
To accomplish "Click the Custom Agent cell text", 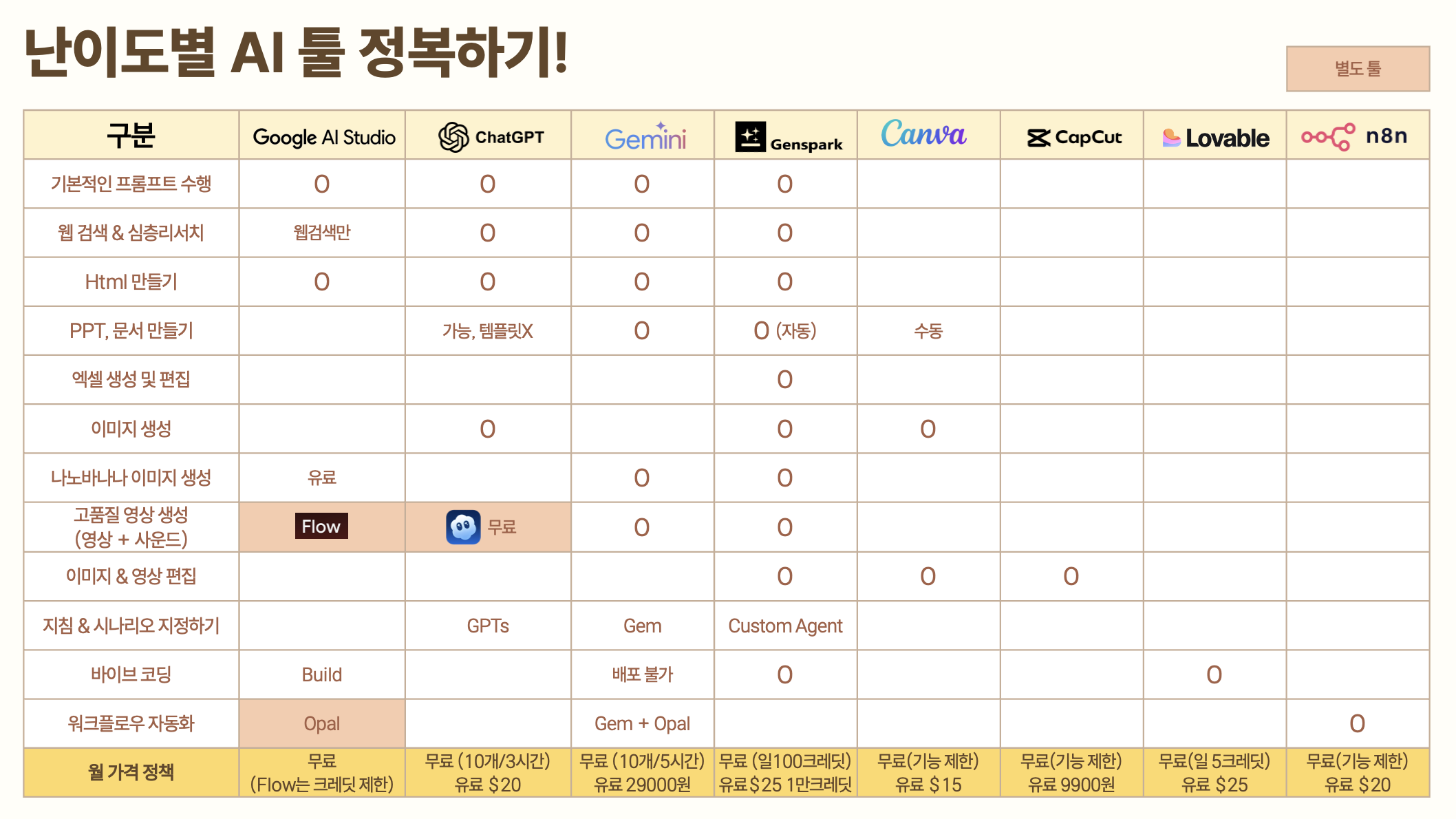I will coord(785,626).
